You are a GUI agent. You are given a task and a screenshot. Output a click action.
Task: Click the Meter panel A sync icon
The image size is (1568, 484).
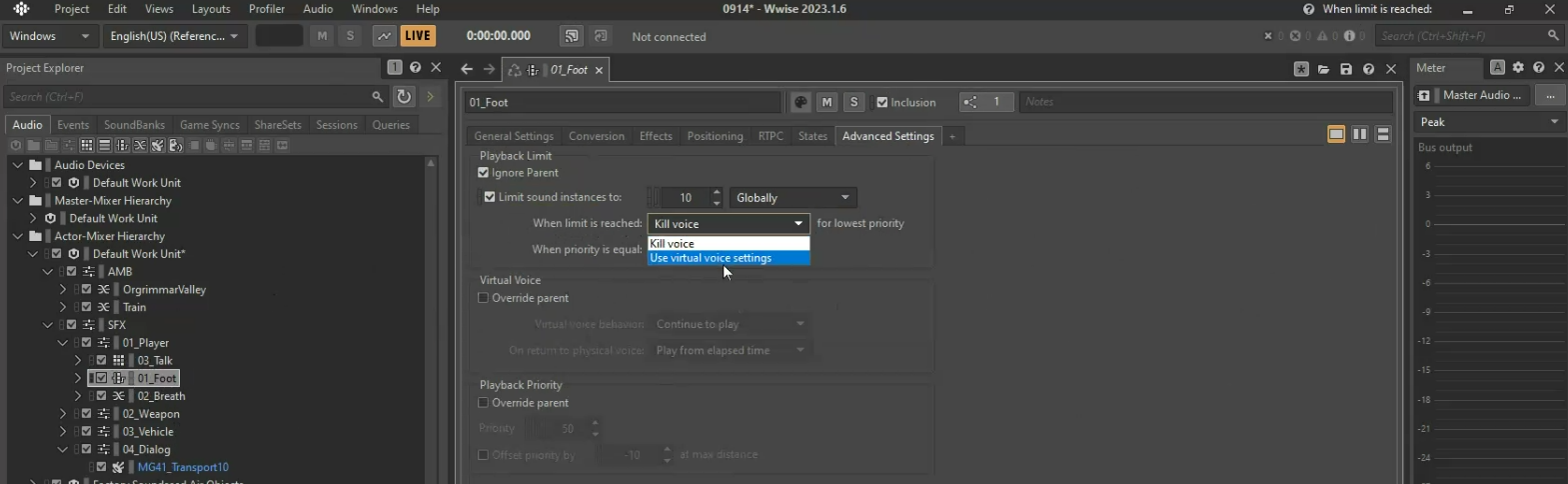1497,68
